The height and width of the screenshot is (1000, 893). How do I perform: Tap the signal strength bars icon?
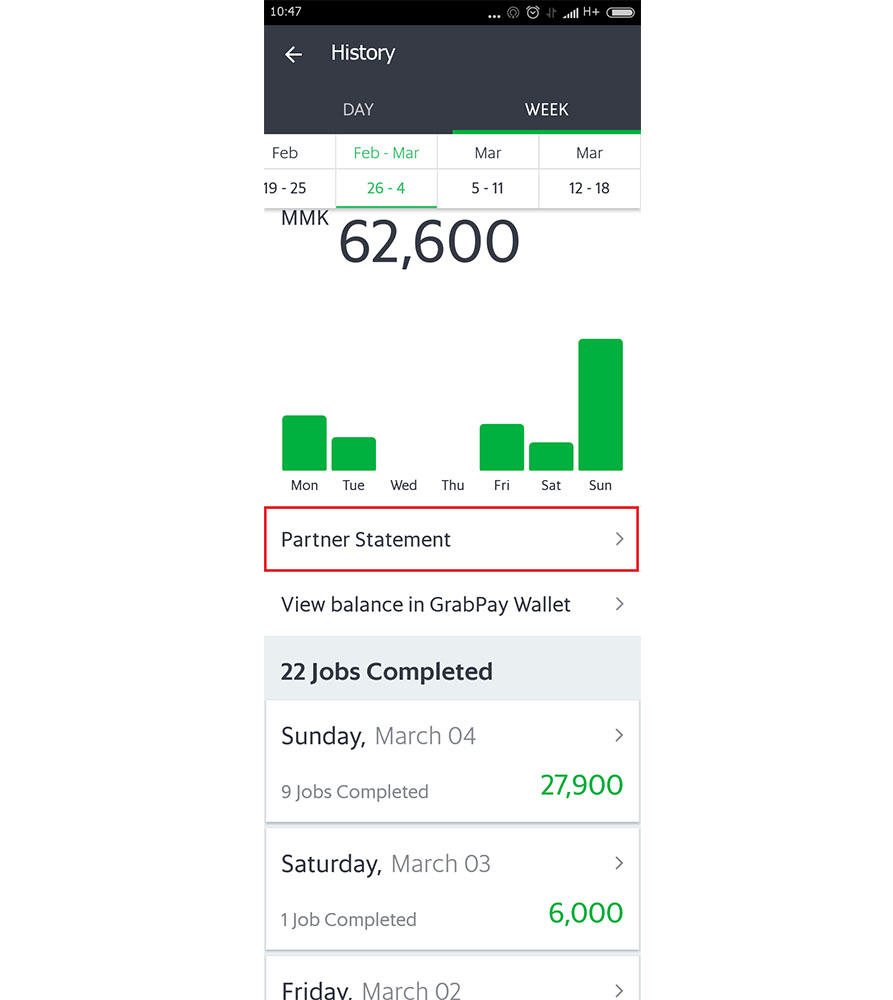571,13
